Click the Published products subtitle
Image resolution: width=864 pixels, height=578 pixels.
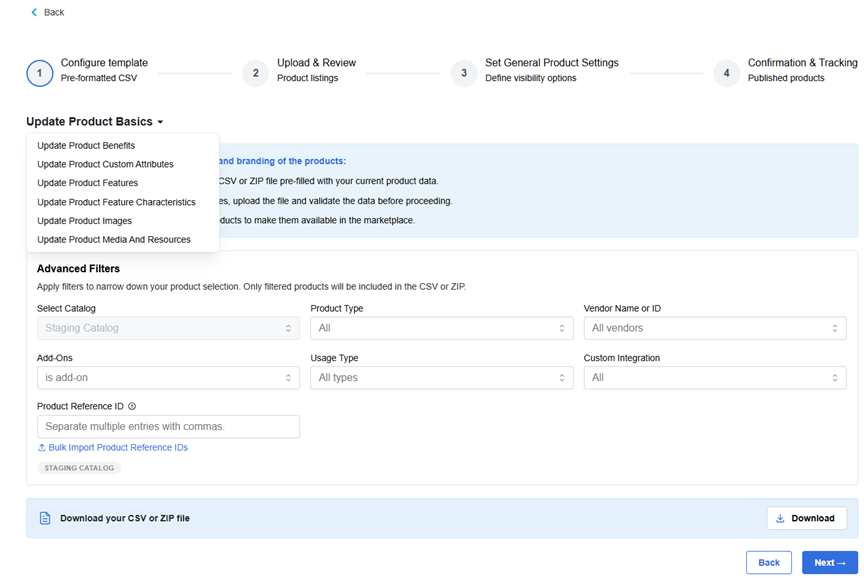point(786,78)
